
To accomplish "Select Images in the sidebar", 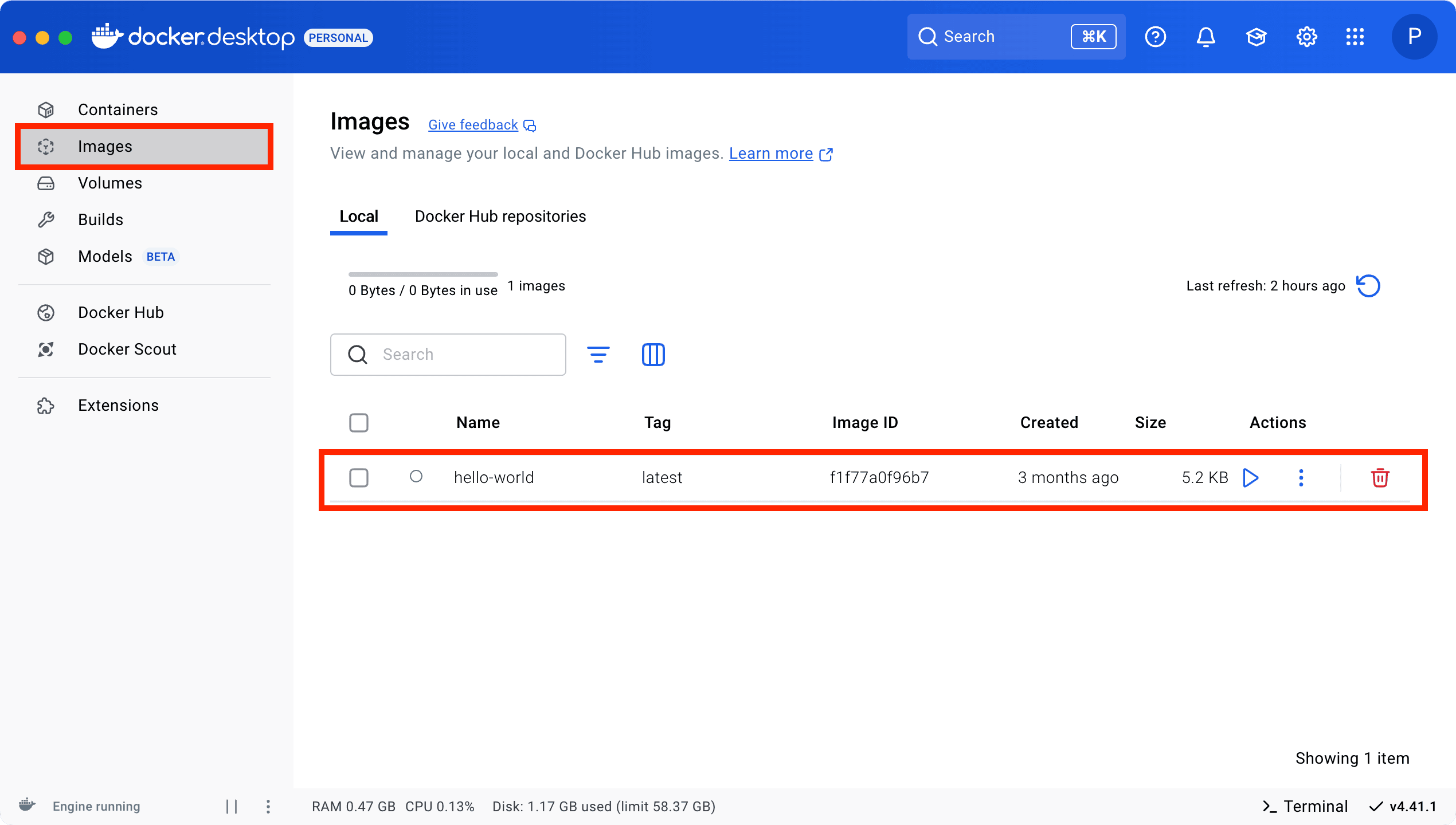I will point(144,147).
